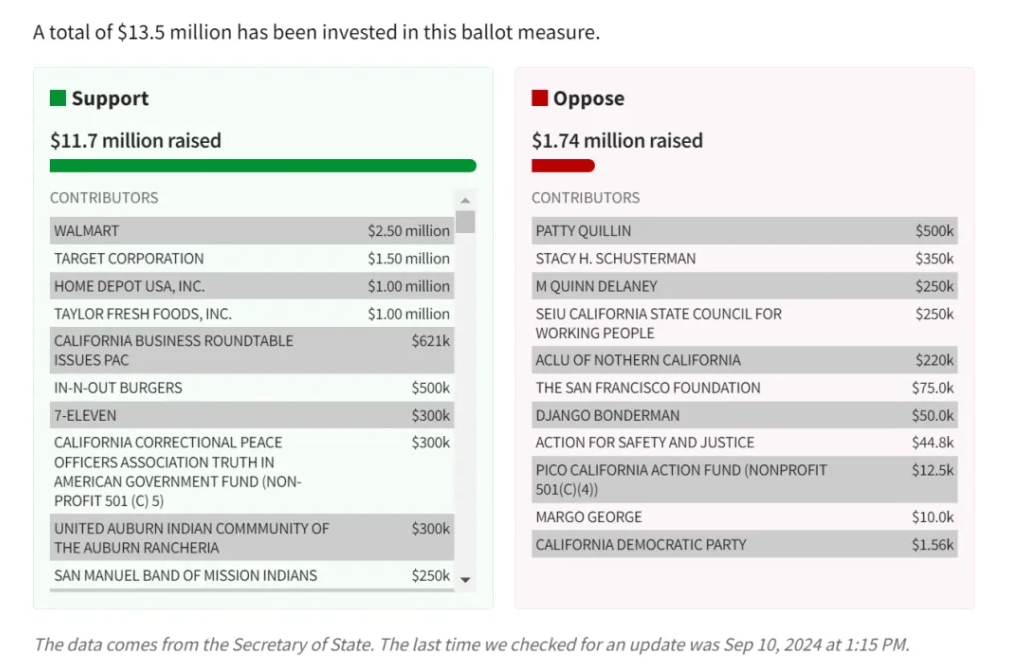Click the SAN MANUEL BAND OF MISSION INDIANS row
Viewport: 1009px width, 671px height.
click(252, 576)
